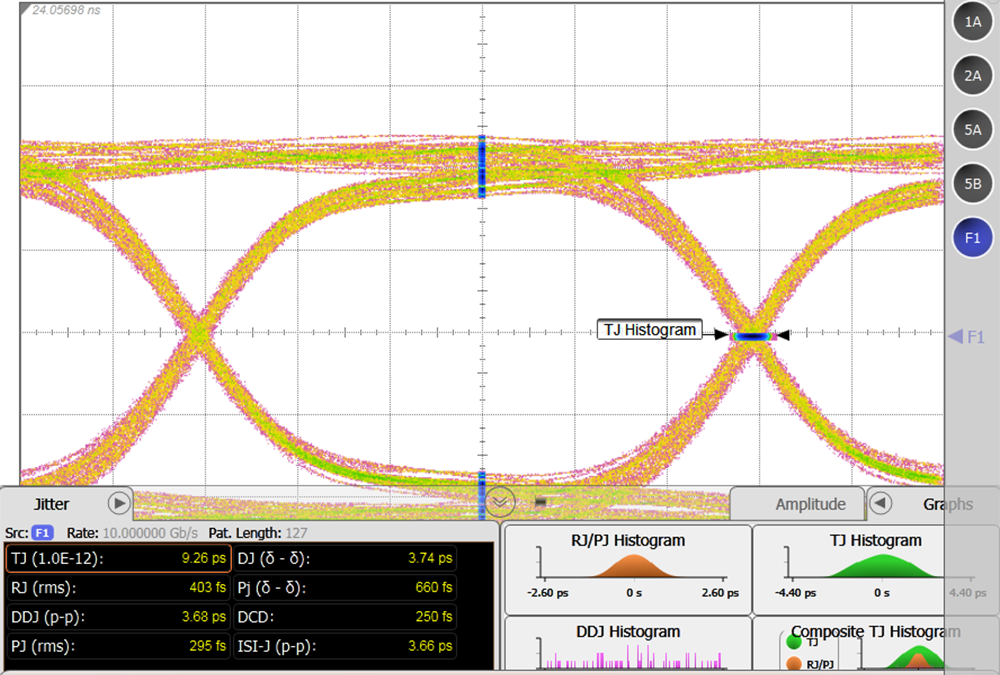1000x675 pixels.
Task: Click the play arrow beside Jitter tab
Action: click(x=119, y=503)
